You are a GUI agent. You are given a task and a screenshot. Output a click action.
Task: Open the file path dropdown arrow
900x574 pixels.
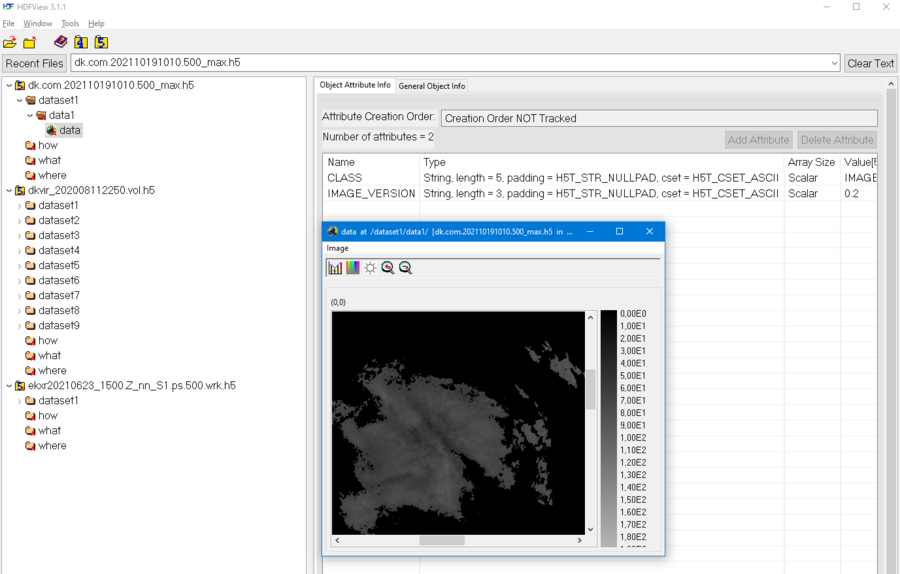[834, 63]
